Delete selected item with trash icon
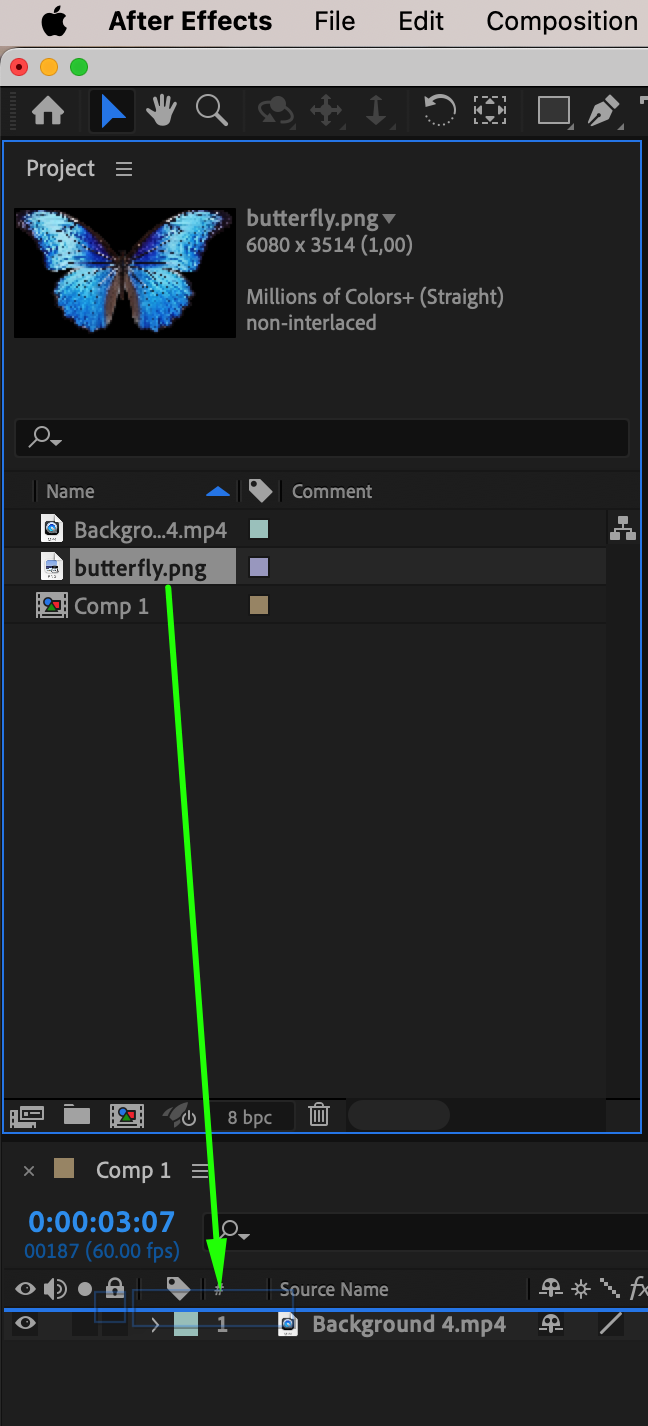Viewport: 648px width, 1426px height. [319, 1115]
